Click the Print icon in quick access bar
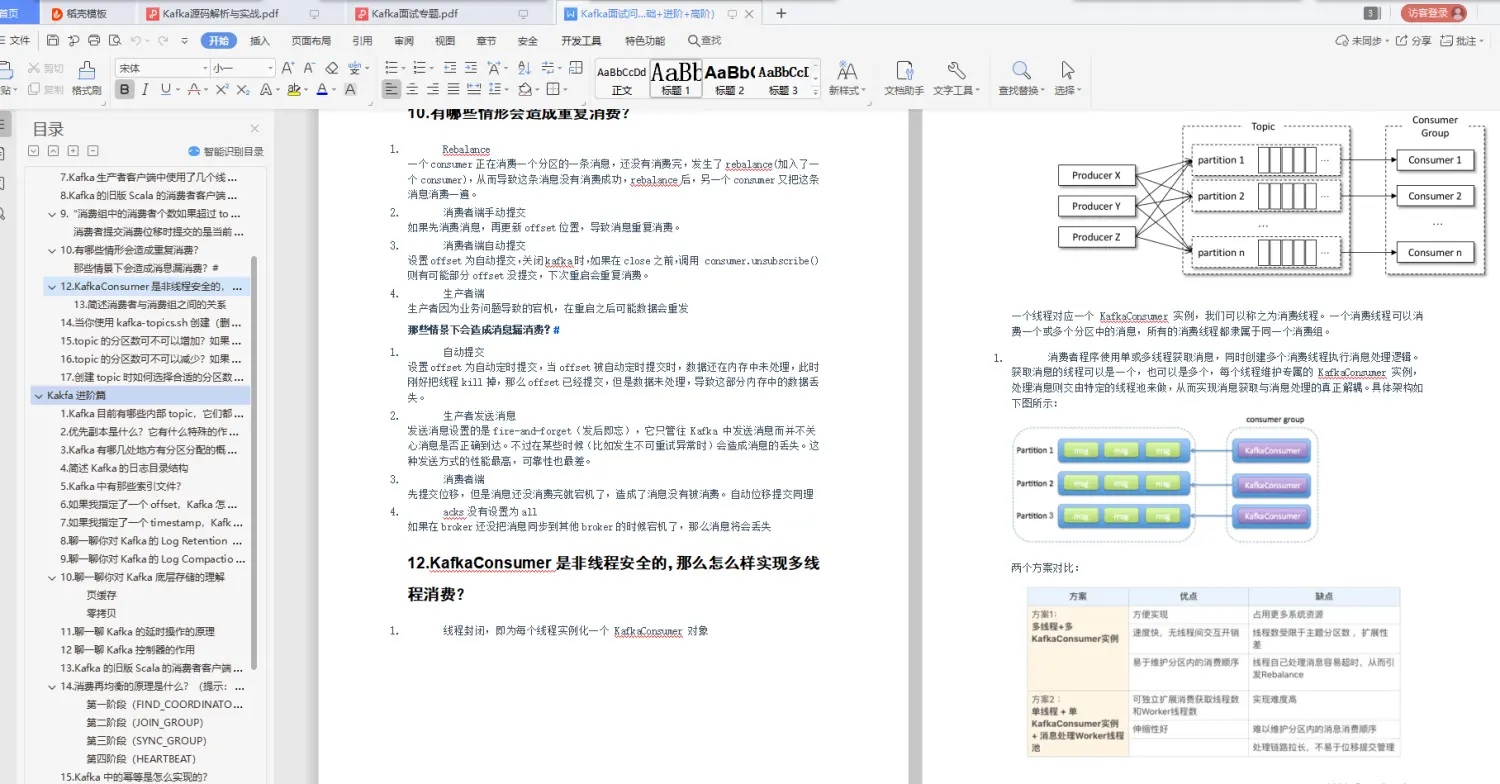Viewport: 1500px width, 784px height. tap(93, 40)
